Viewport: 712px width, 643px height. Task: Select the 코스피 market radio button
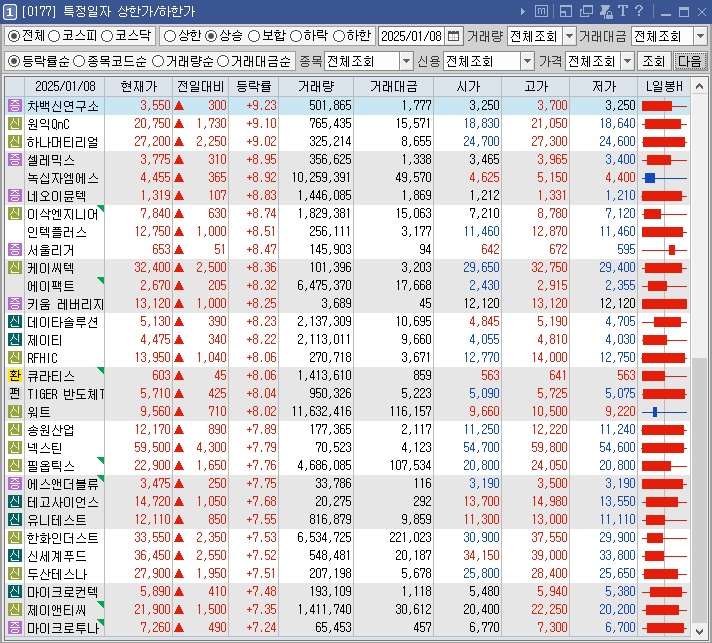pyautogui.click(x=54, y=36)
